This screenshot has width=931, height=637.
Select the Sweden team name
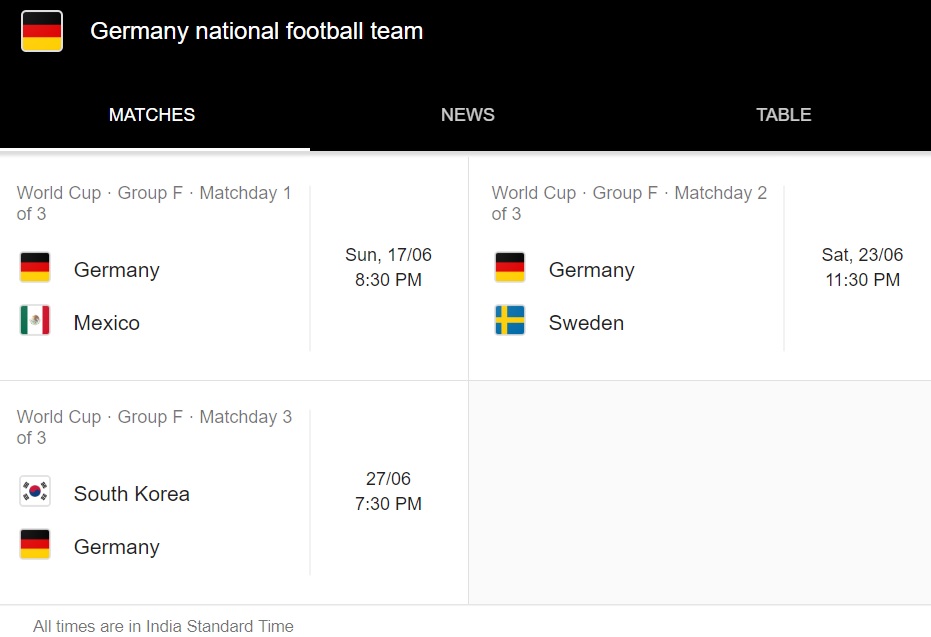(586, 323)
